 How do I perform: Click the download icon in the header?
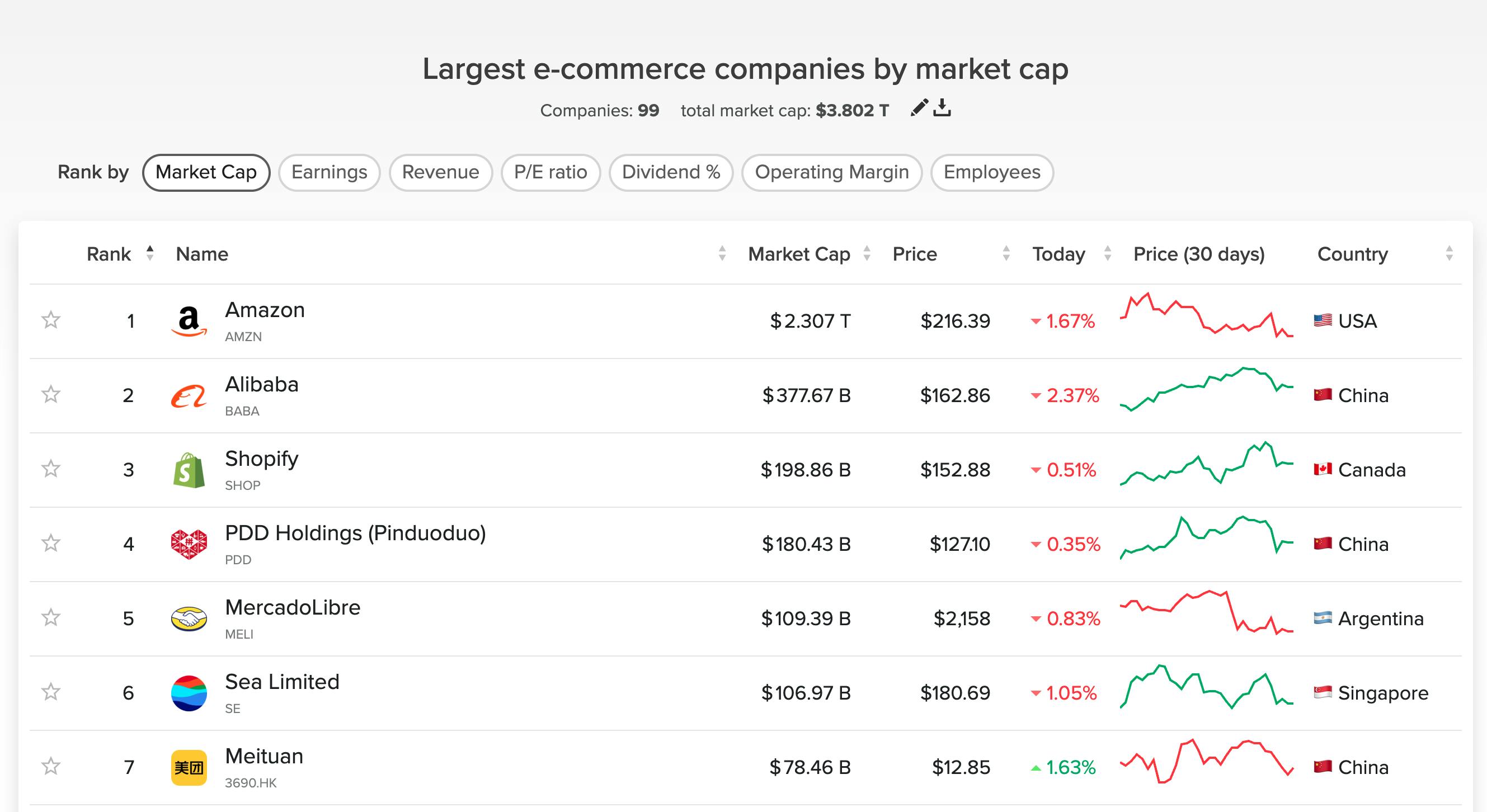pyautogui.click(x=944, y=108)
